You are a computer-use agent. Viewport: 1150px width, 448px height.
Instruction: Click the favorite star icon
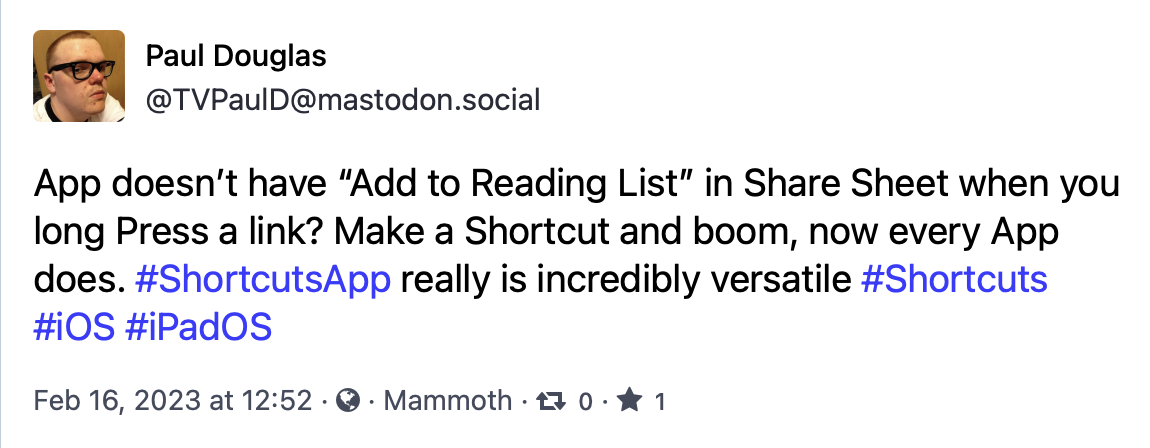coord(629,400)
